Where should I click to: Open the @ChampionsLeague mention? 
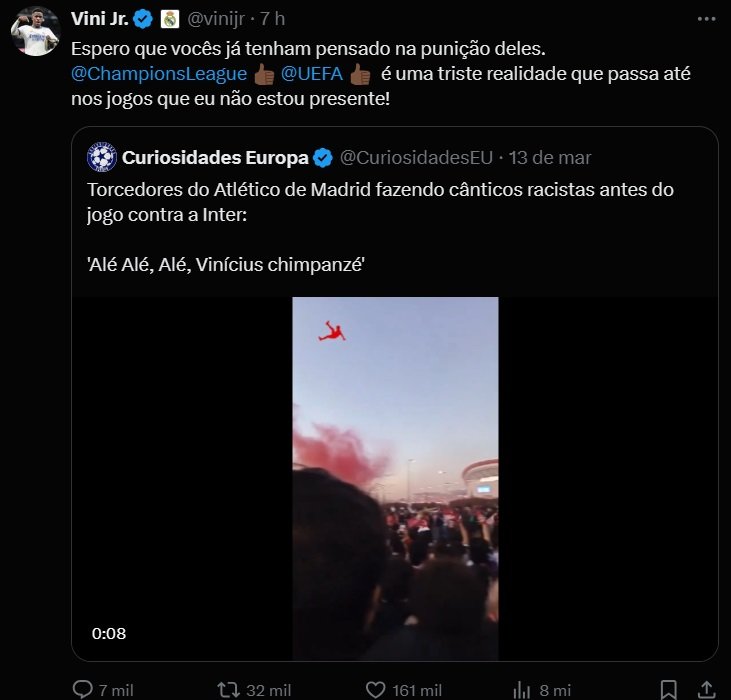pos(159,73)
